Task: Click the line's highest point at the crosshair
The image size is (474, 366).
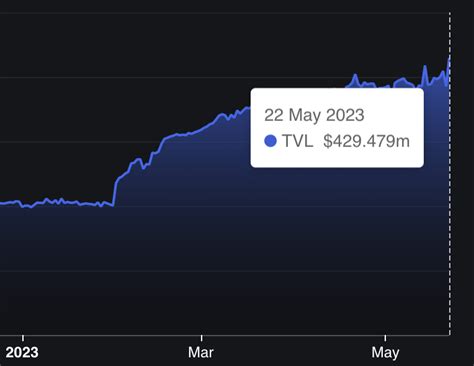Action: point(449,59)
